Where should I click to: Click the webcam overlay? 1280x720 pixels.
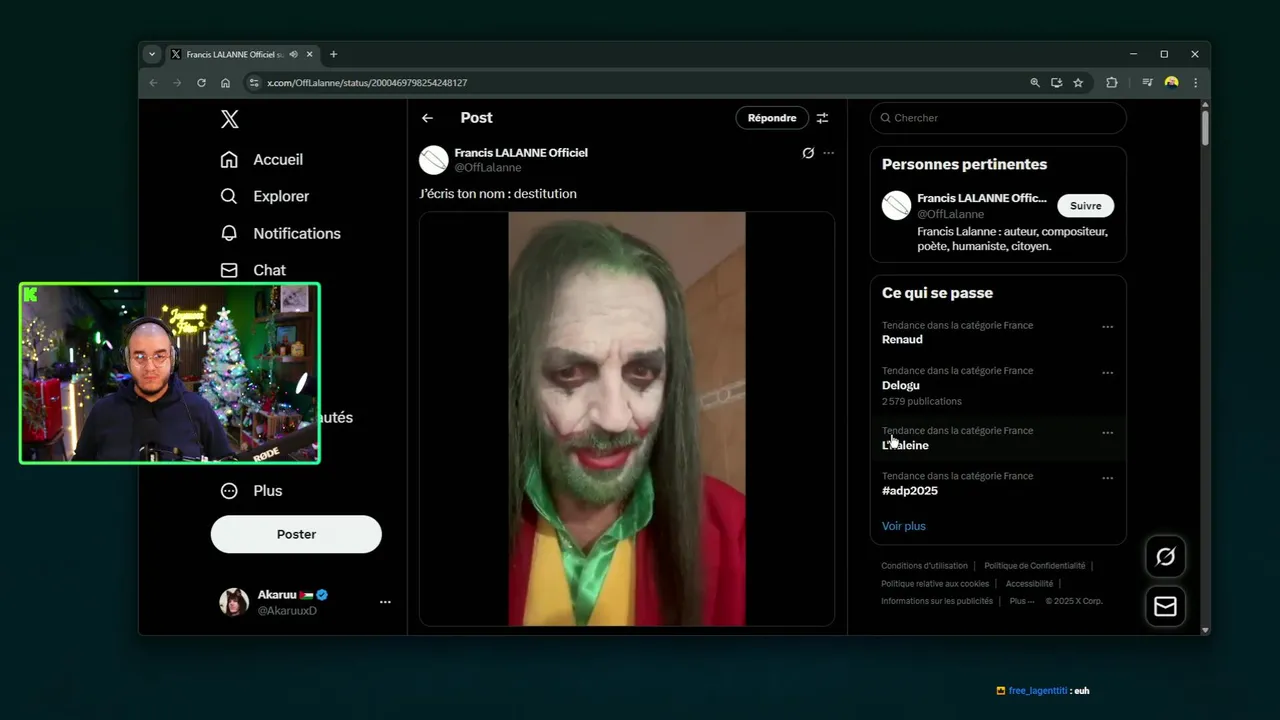(x=170, y=373)
